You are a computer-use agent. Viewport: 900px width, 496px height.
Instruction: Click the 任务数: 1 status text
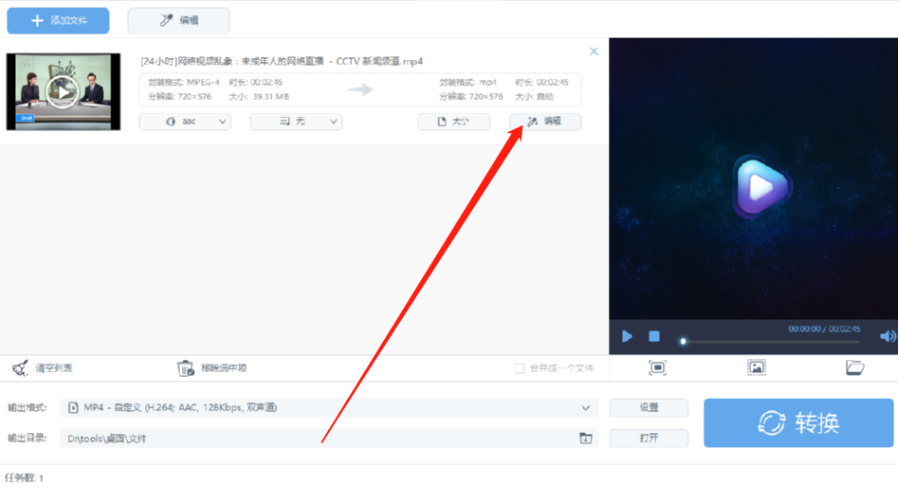click(x=24, y=478)
